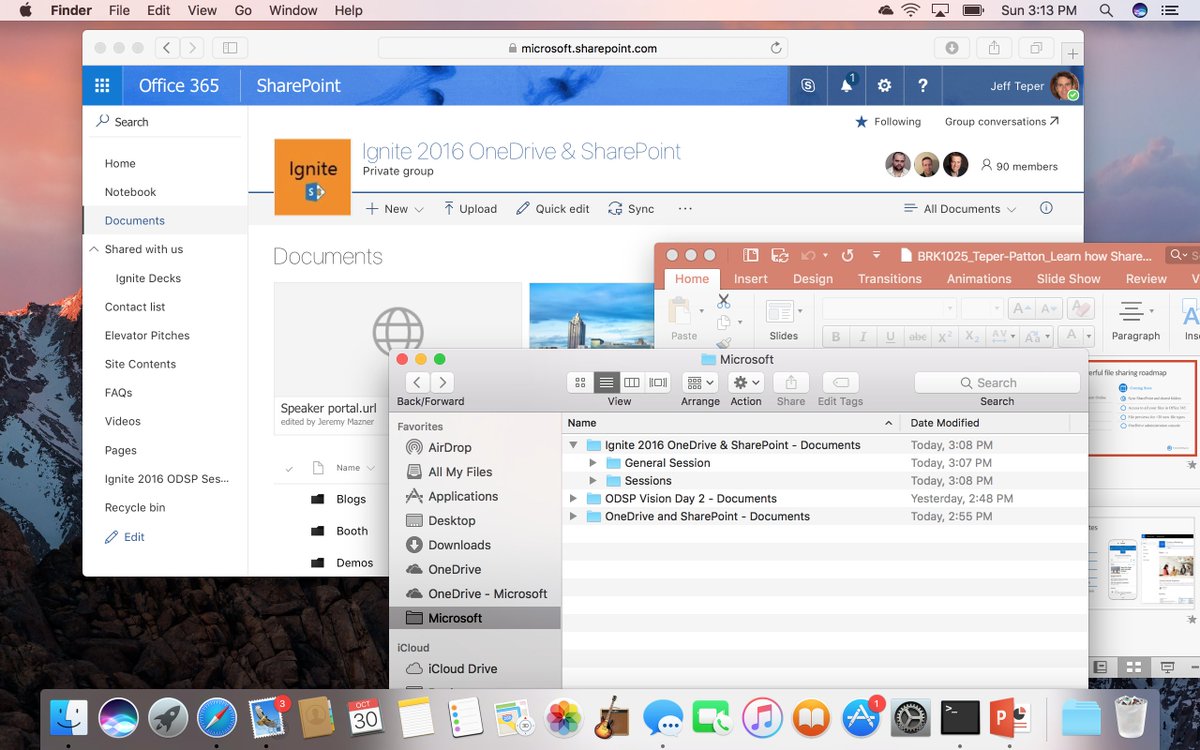Click the SharePoint Search box

(166, 122)
